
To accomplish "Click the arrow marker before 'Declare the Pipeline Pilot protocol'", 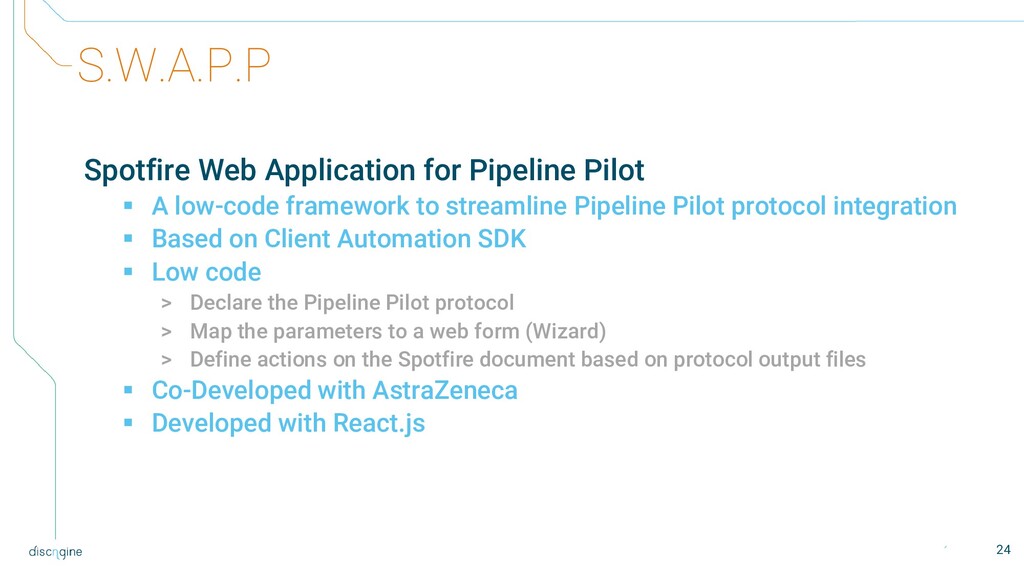I will (166, 303).
